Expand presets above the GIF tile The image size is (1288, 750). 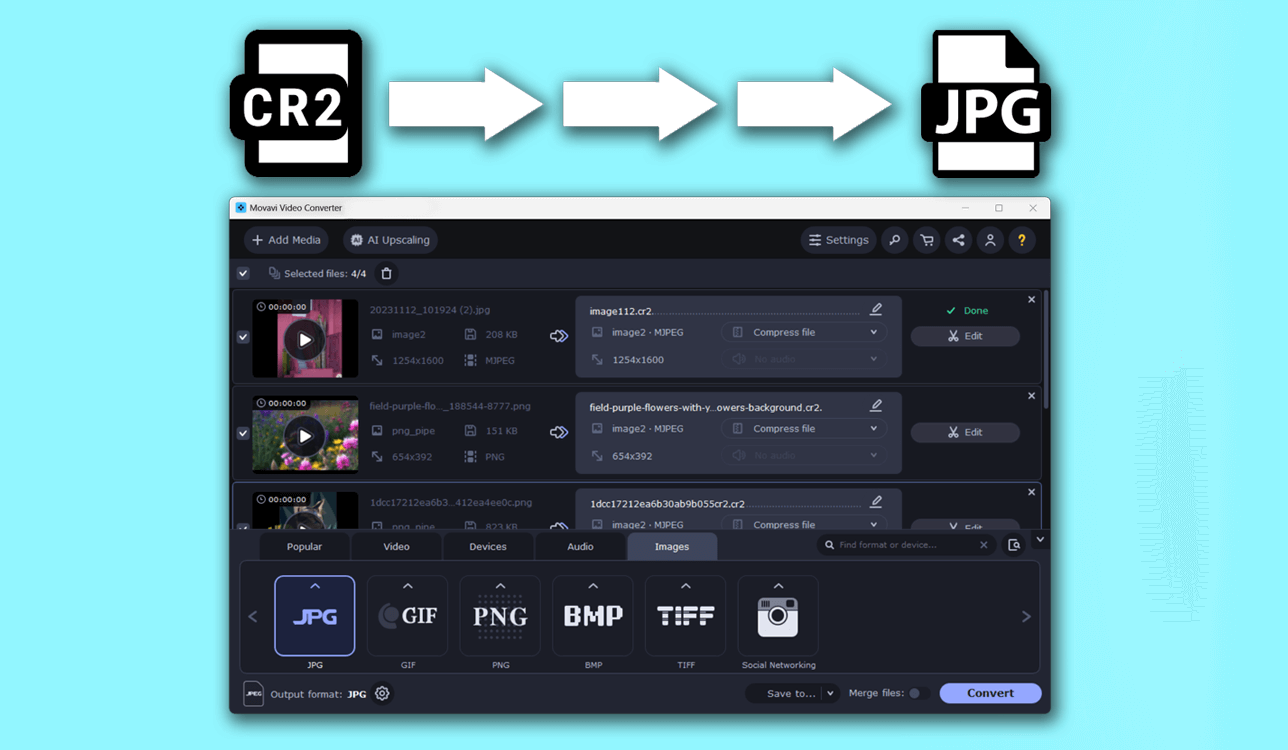(408, 586)
